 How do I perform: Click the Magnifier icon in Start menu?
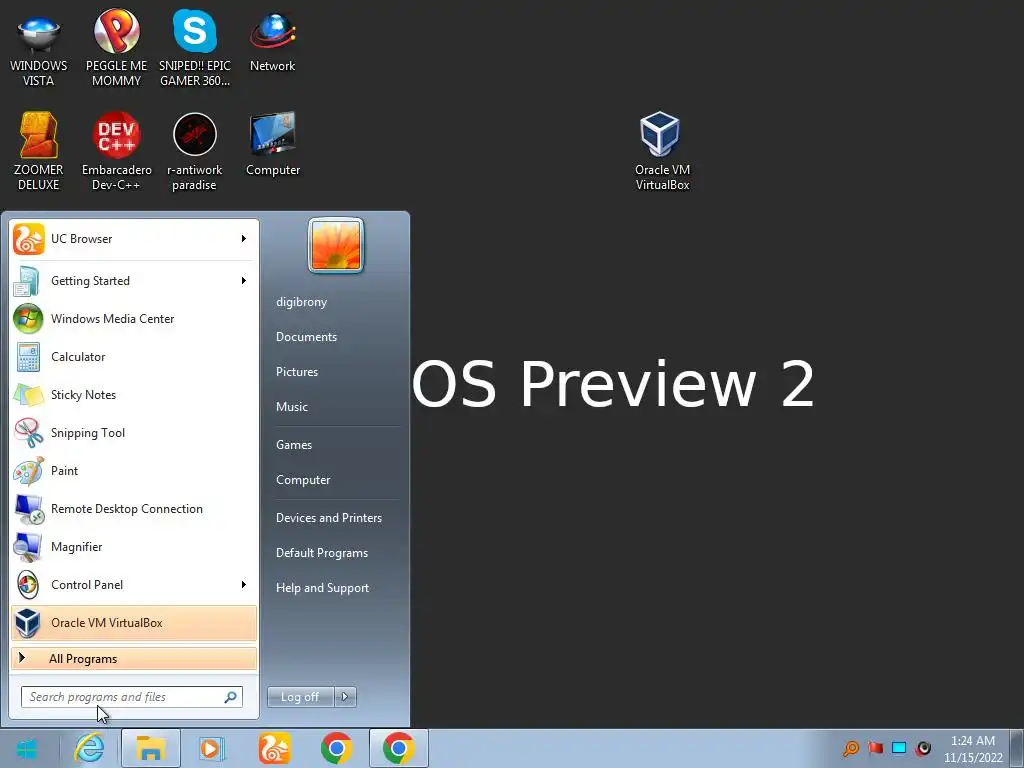[28, 547]
